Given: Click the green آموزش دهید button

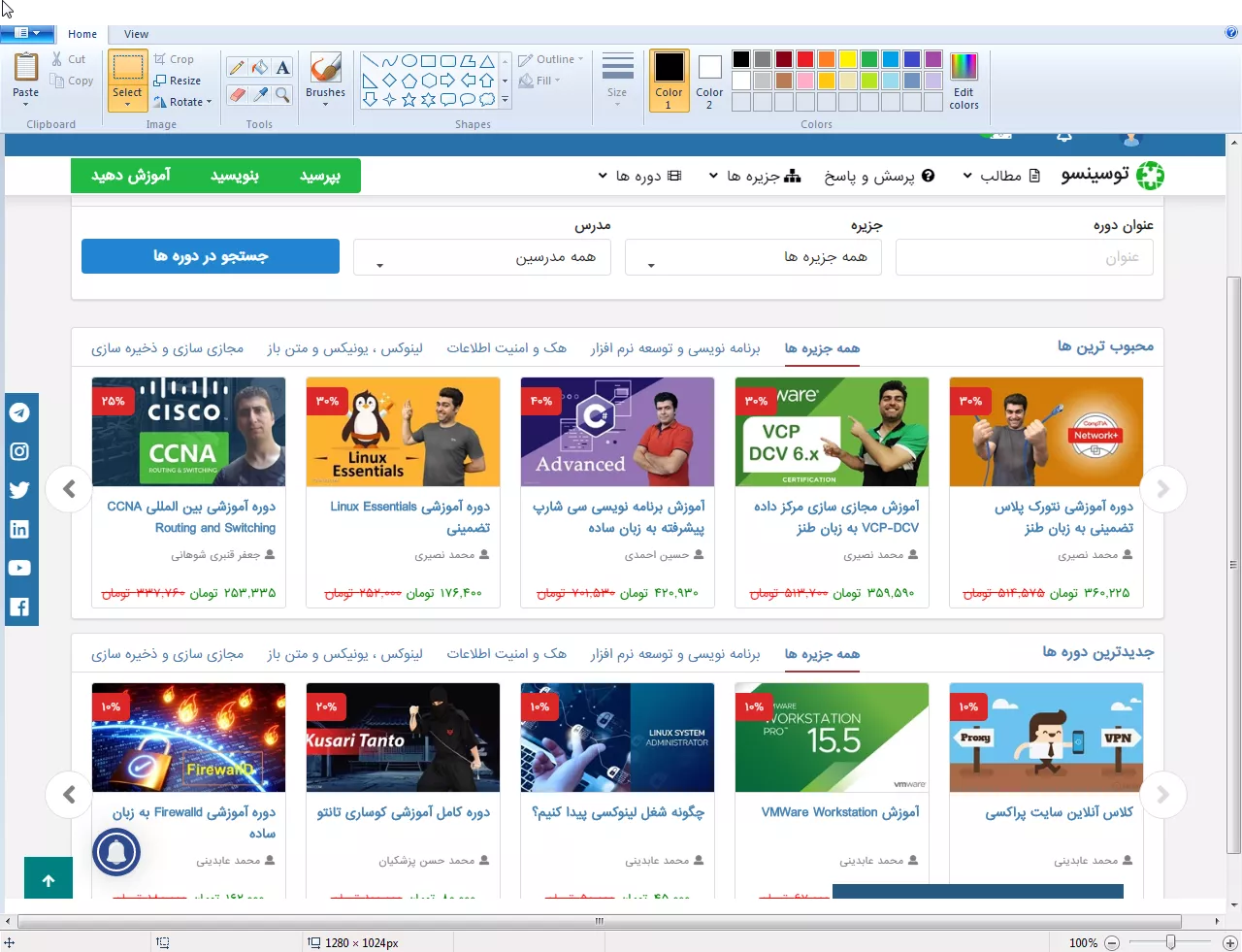Looking at the screenshot, I should coord(131,176).
